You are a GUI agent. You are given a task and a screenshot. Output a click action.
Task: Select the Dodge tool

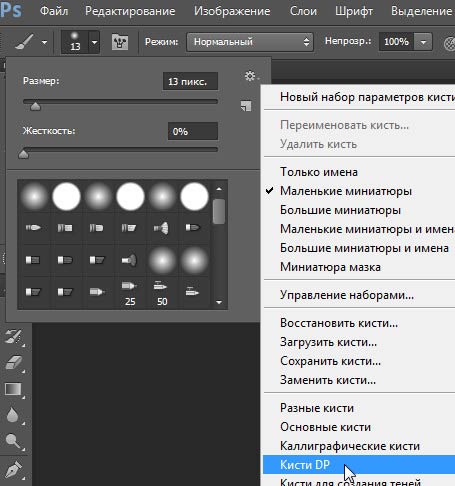[x=13, y=441]
